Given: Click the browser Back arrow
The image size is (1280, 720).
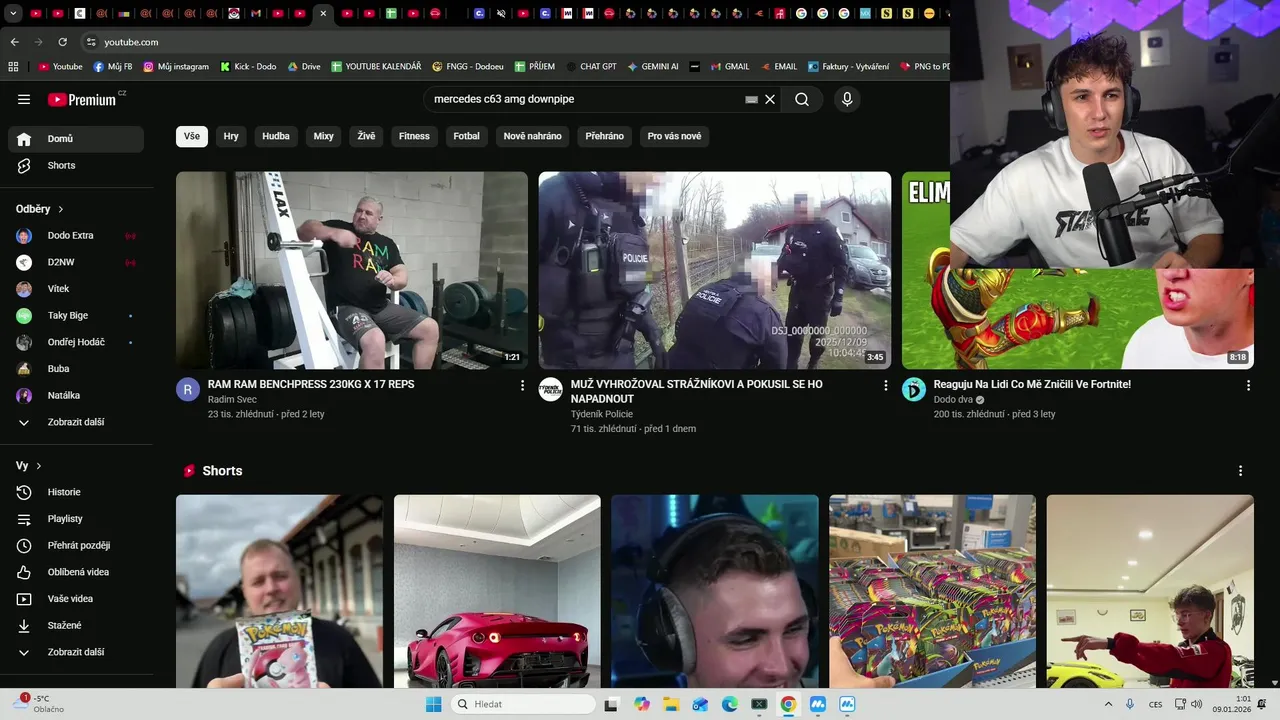Looking at the screenshot, I should (14, 42).
